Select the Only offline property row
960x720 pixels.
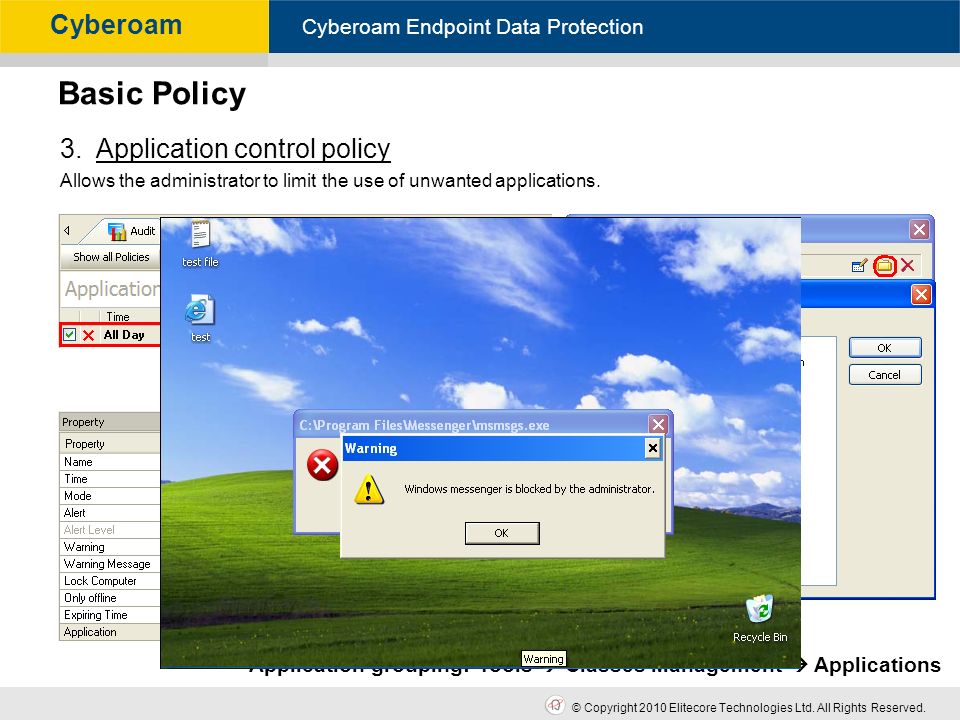point(110,598)
